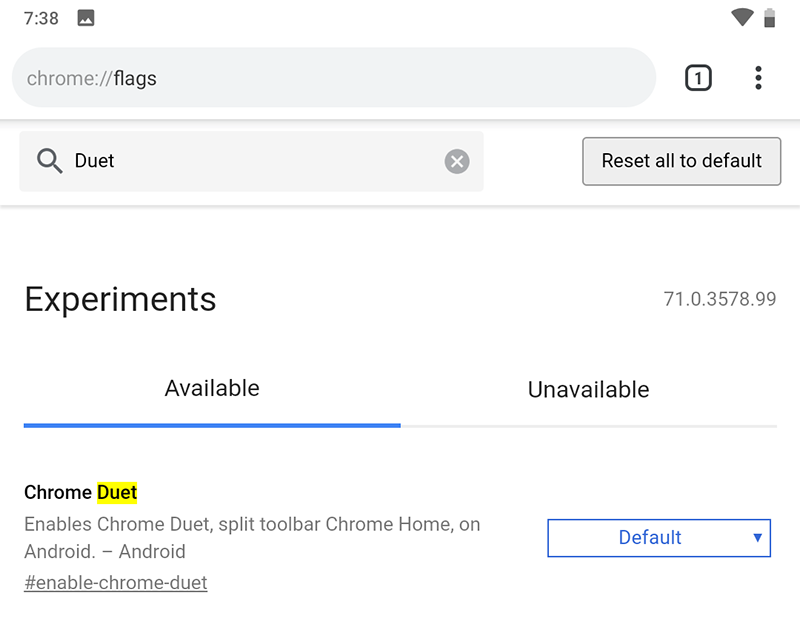Viewport: 800px width, 624px height.
Task: Clear the Duet search text
Action: 457,161
